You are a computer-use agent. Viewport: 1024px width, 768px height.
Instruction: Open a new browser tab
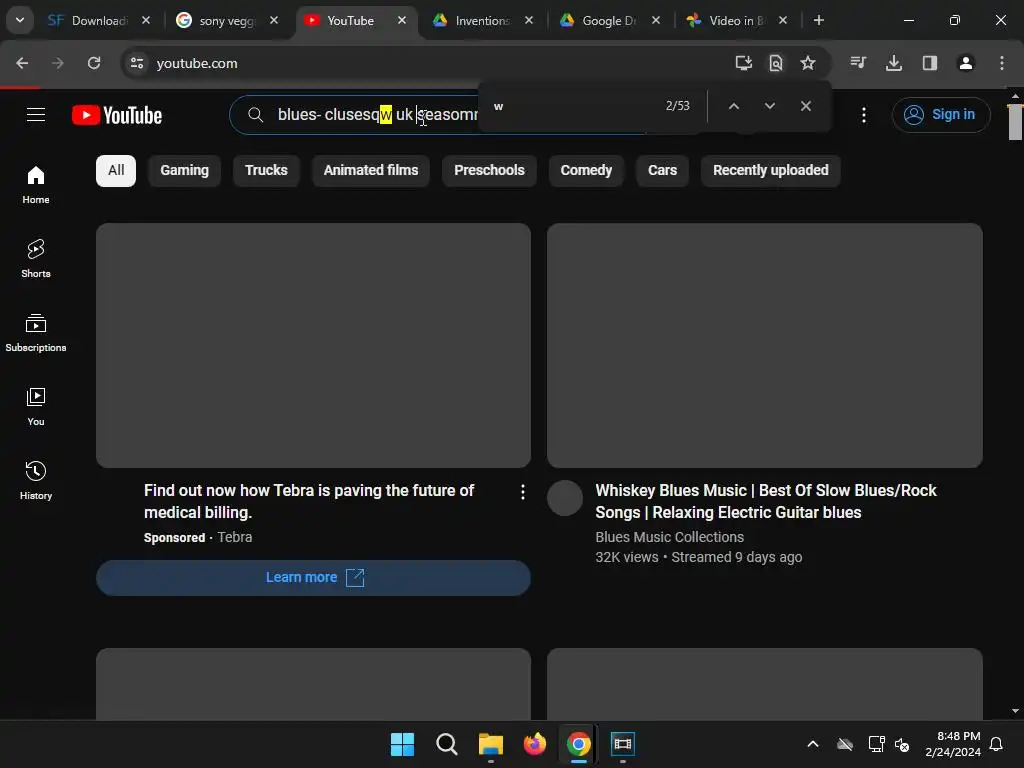pos(818,20)
